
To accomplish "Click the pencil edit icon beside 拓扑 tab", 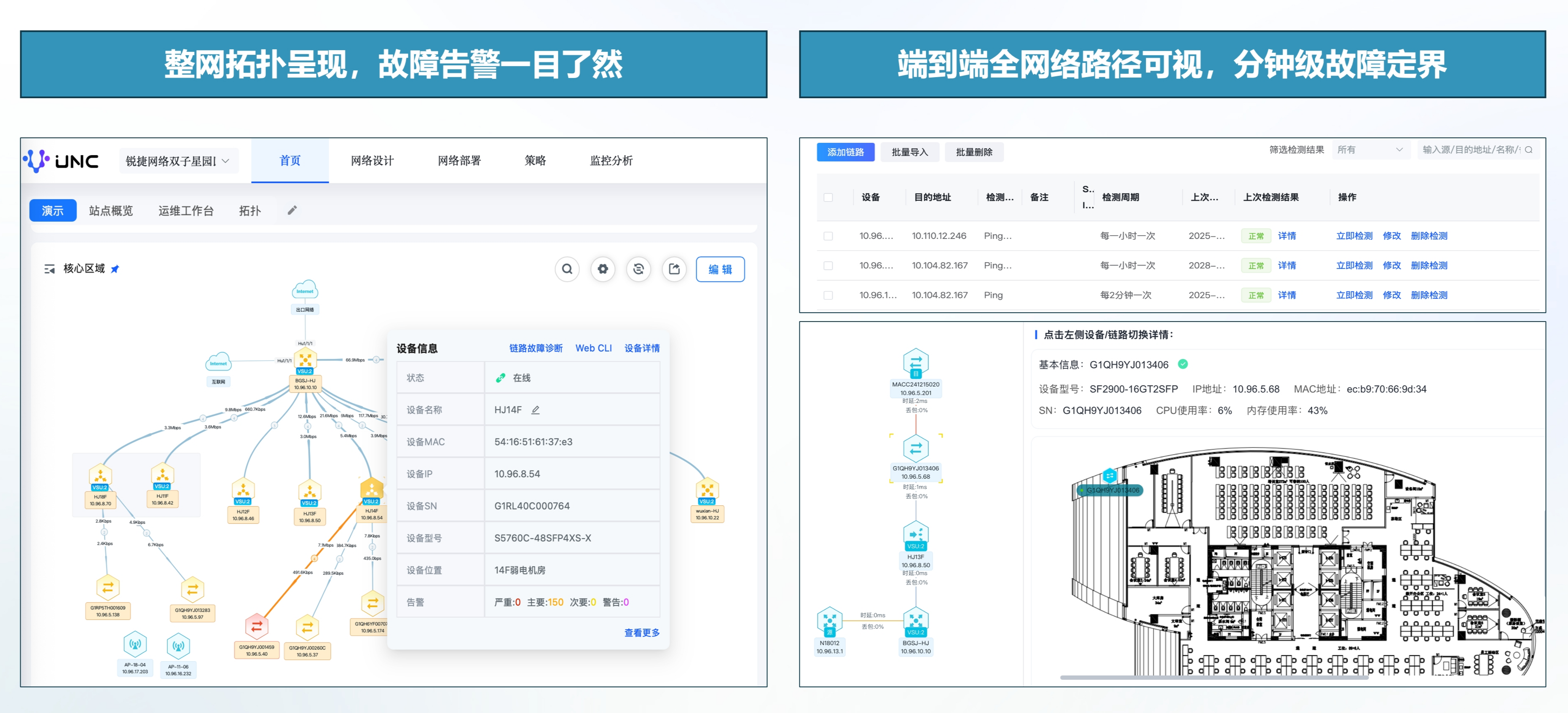I will pyautogui.click(x=292, y=210).
